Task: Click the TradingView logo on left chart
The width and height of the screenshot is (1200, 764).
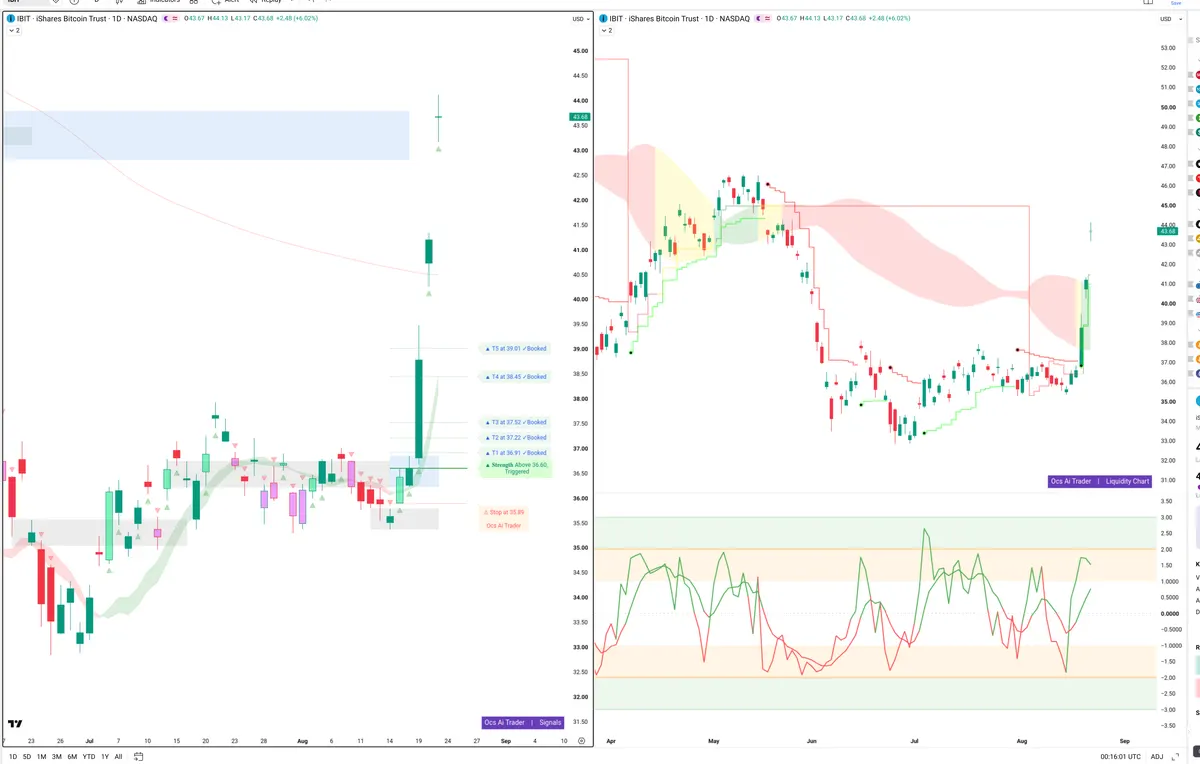Action: pos(15,723)
